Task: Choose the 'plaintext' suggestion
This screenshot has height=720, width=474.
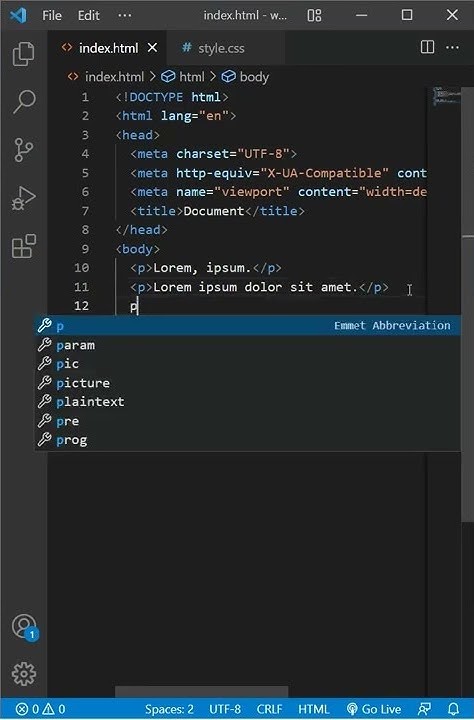Action: point(248,402)
